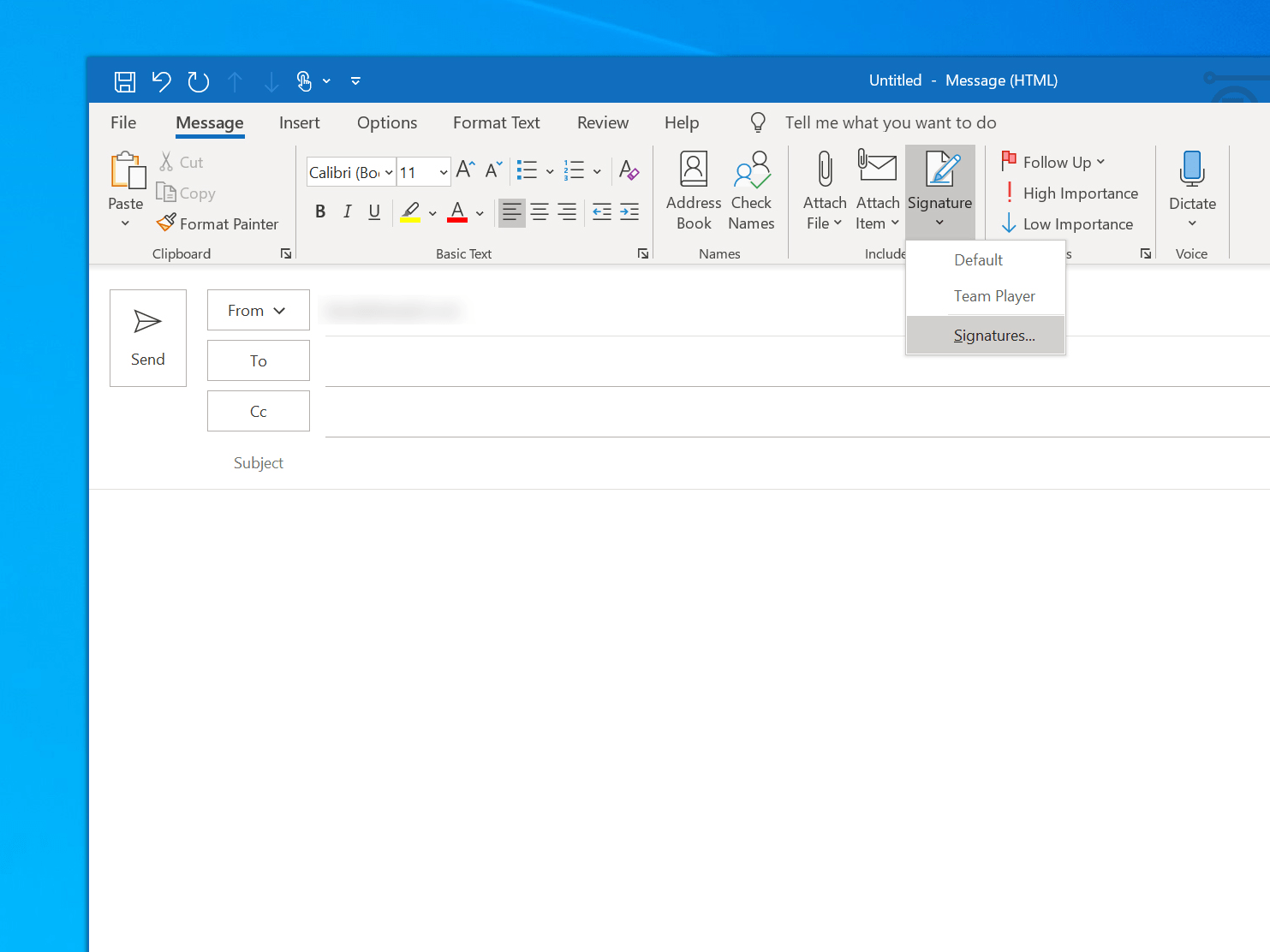Open the File menu
Screen dimensions: 1270x952
pos(123,122)
